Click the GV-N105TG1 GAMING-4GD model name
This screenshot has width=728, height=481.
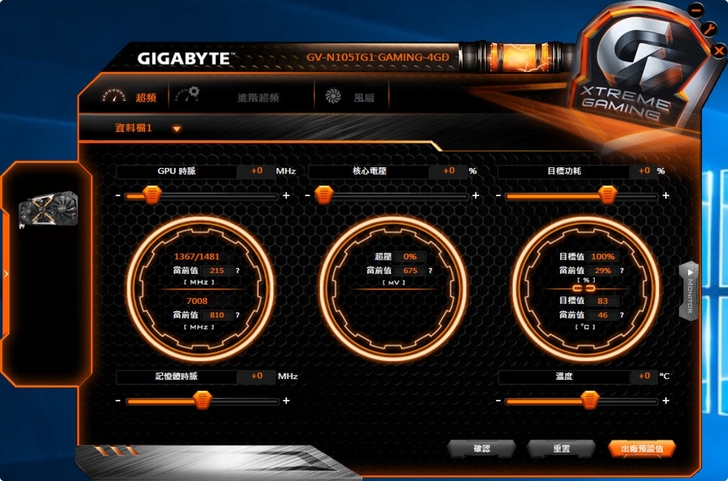pyautogui.click(x=377, y=58)
